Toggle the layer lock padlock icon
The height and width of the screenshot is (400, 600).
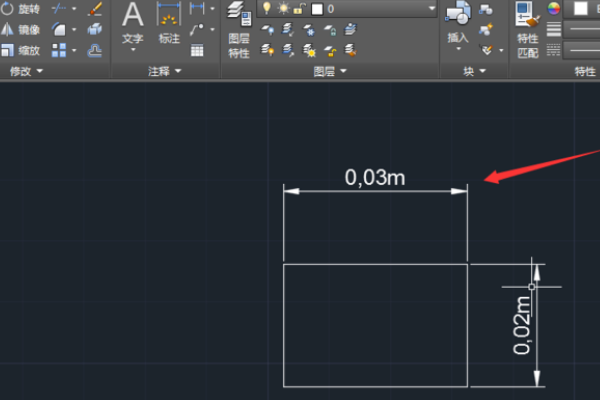[298, 9]
